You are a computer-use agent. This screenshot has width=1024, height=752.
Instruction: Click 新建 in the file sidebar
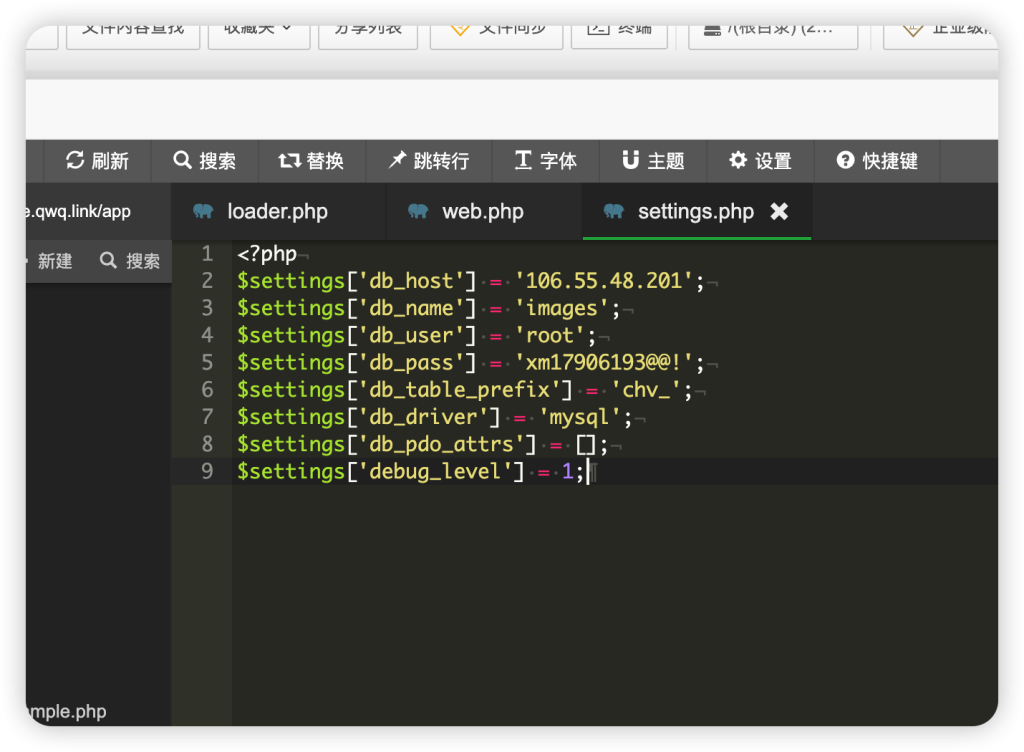click(x=54, y=261)
